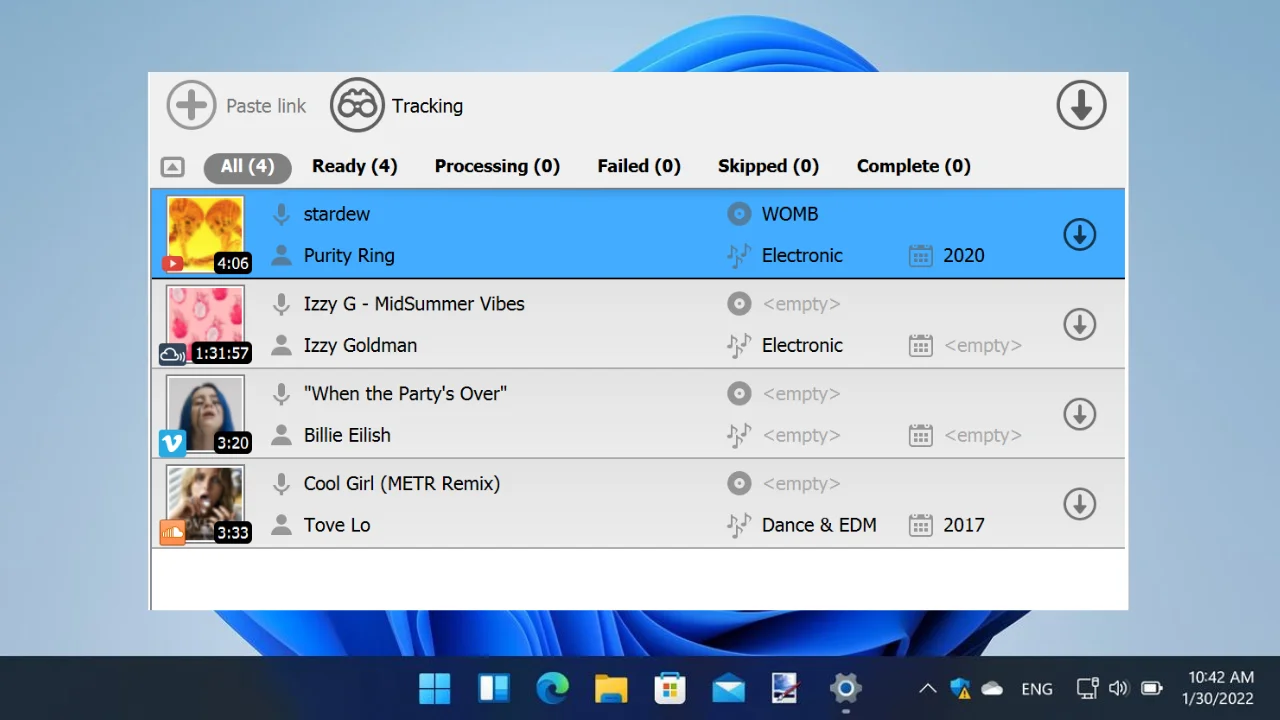
Task: Click the Paste link plus icon
Action: tap(191, 105)
